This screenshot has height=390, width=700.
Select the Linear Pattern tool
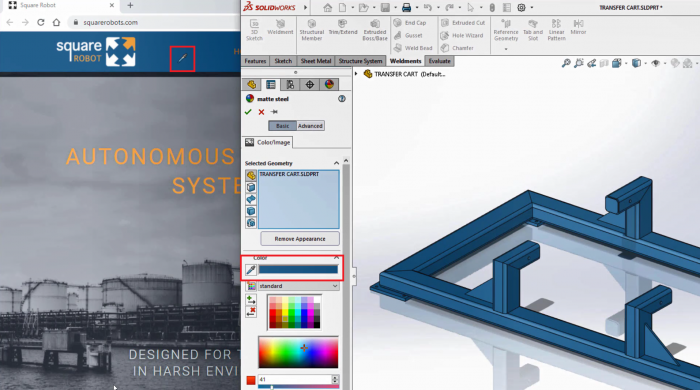pos(556,30)
